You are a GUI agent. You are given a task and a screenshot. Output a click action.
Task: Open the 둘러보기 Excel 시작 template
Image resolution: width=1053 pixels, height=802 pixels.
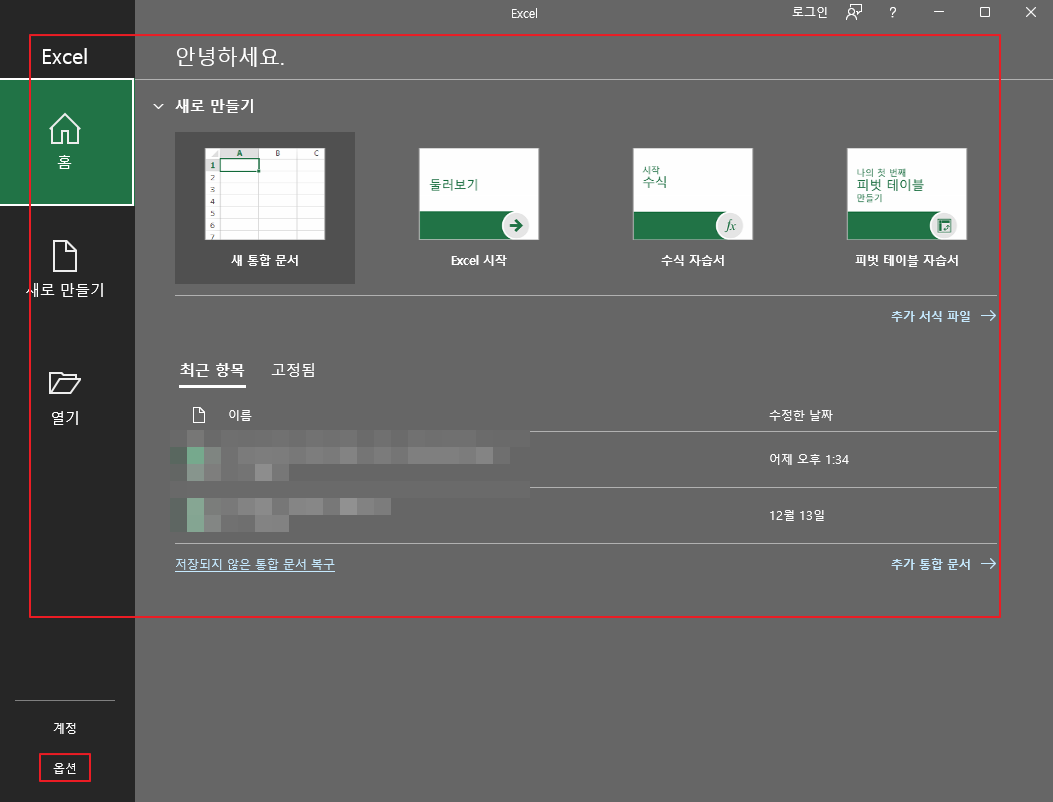[479, 208]
